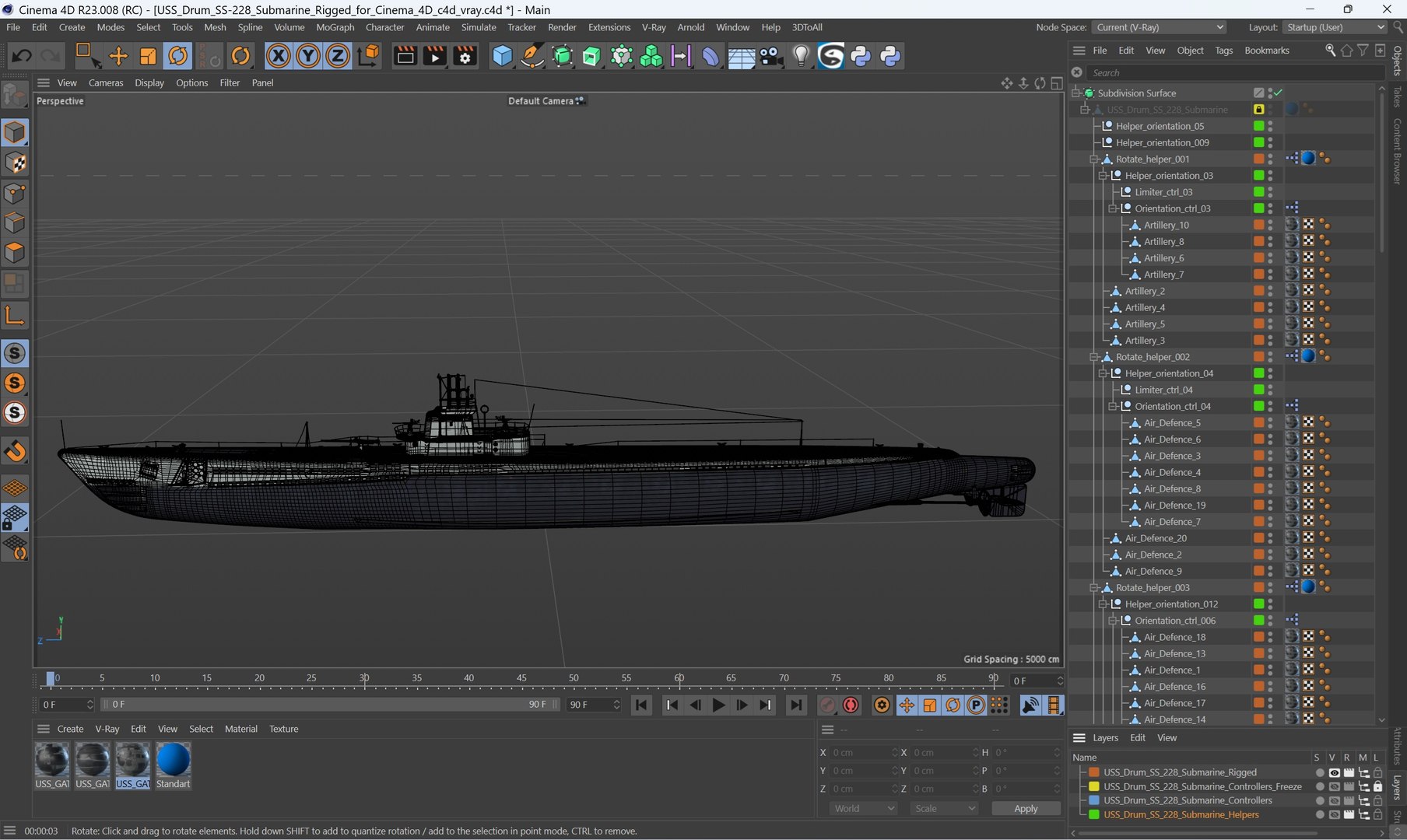Add a Light object bulb icon
This screenshot has height=840, width=1407.
coord(801,56)
